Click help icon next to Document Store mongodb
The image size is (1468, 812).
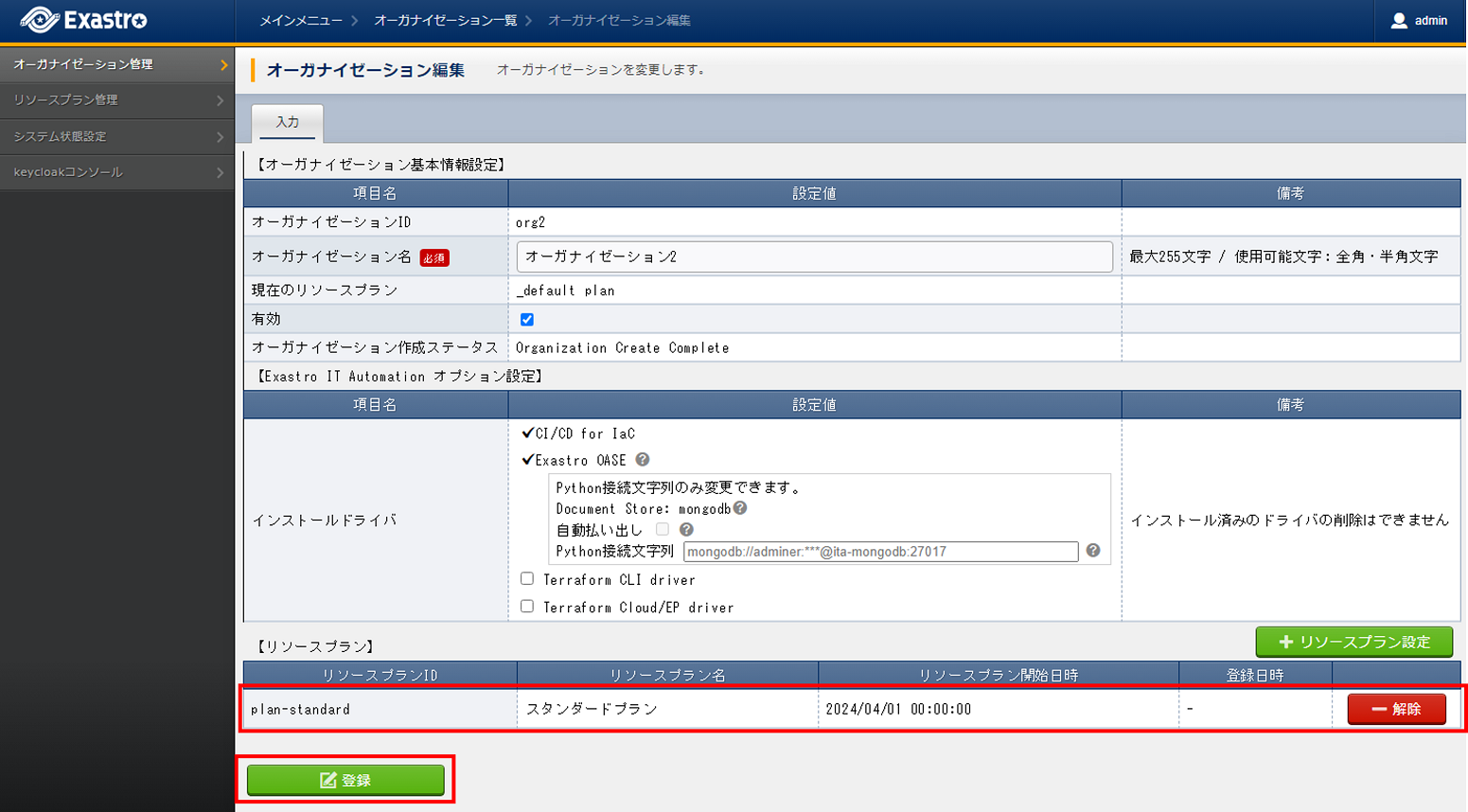pos(740,508)
